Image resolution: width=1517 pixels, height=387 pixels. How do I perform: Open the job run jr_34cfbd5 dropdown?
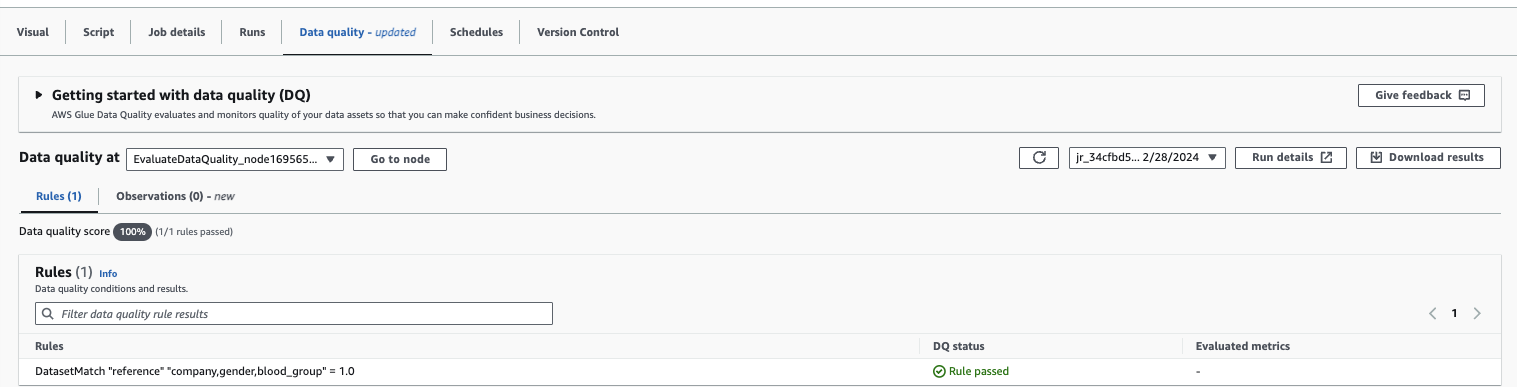(1147, 158)
